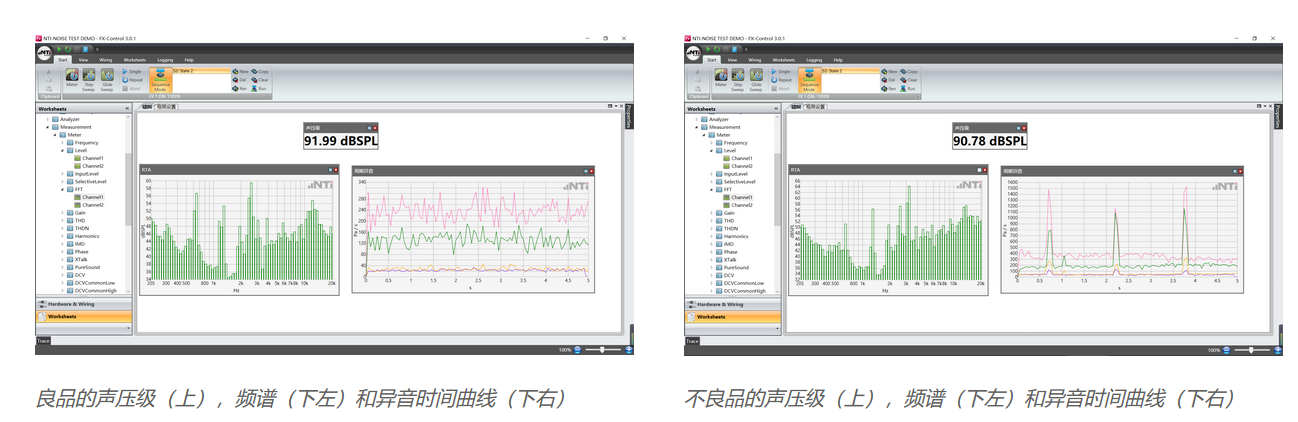Select FFT Channel1 in right window tree
This screenshot has width=1298, height=422.
pyautogui.click(x=742, y=197)
